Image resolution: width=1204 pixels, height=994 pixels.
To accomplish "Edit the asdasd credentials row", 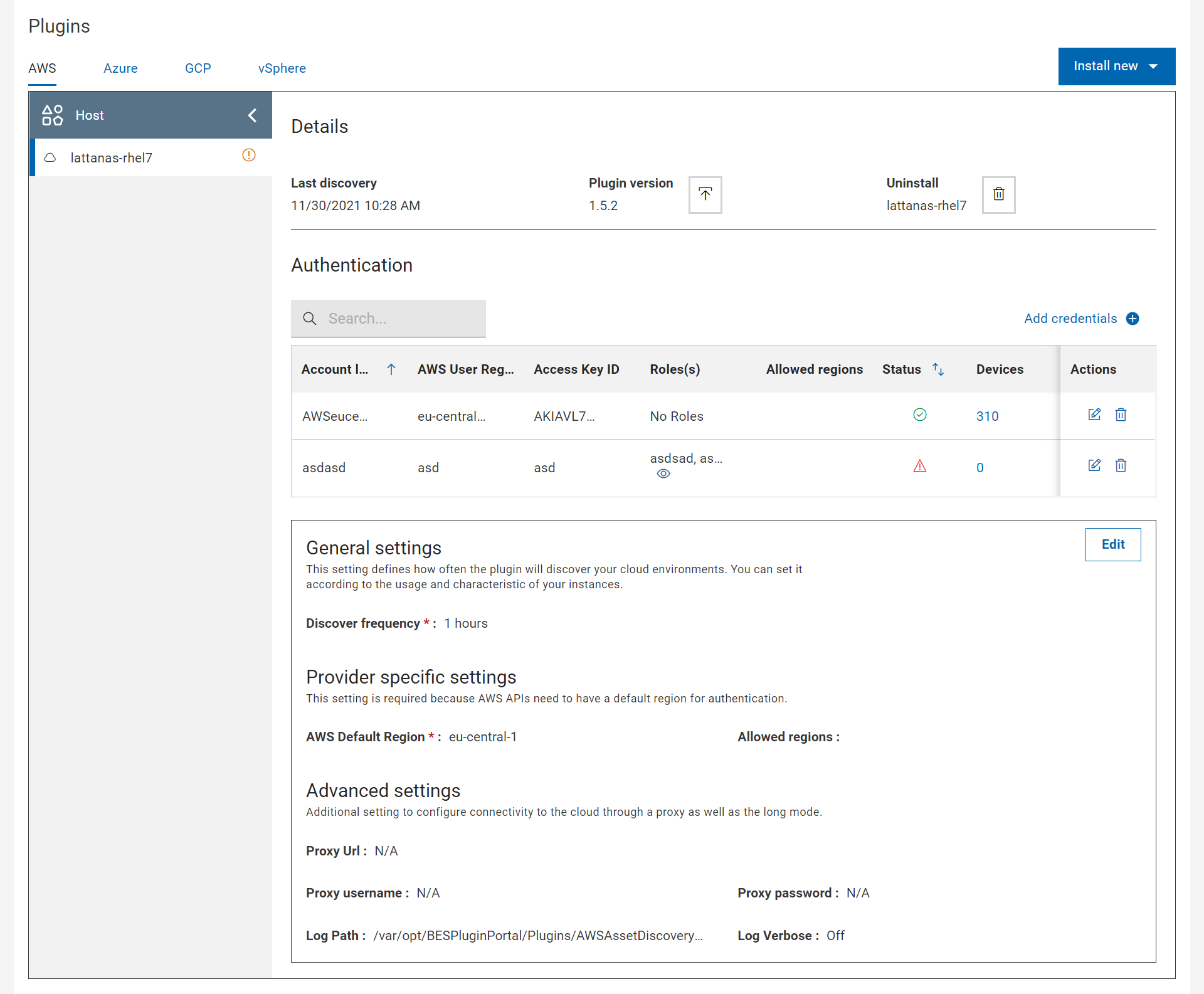I will point(1094,465).
